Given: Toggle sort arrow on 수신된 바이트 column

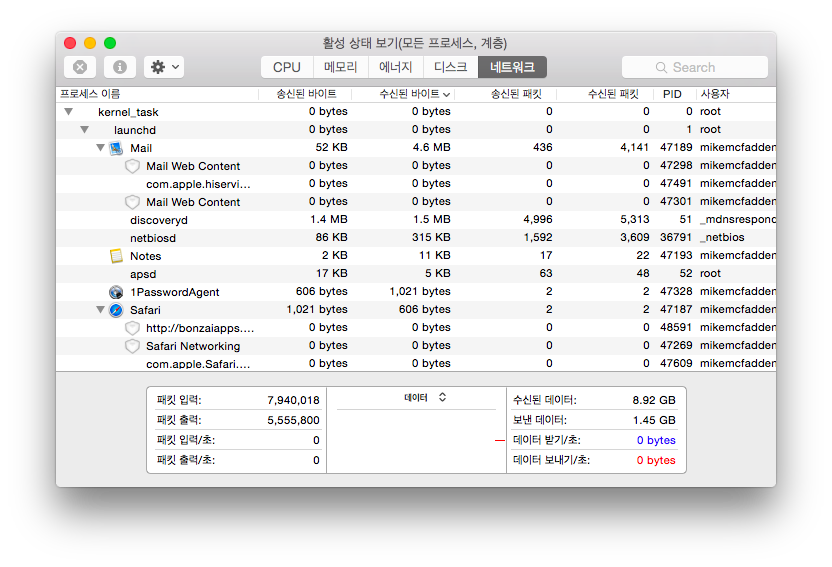Looking at the screenshot, I should (x=446, y=94).
